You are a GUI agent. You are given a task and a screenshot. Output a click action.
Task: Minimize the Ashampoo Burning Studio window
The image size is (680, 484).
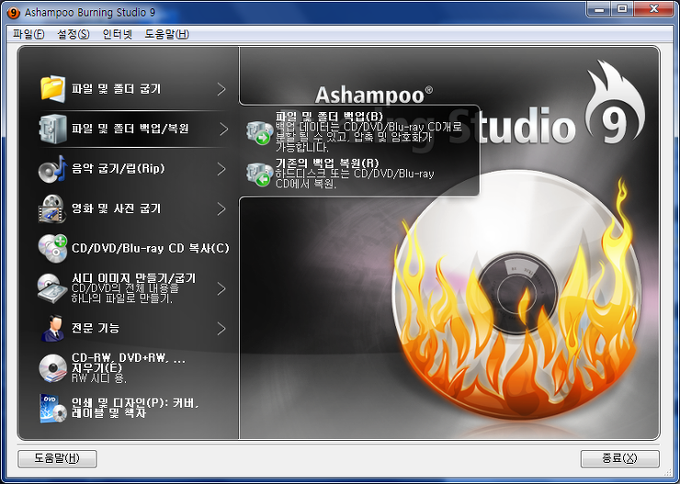(599, 9)
